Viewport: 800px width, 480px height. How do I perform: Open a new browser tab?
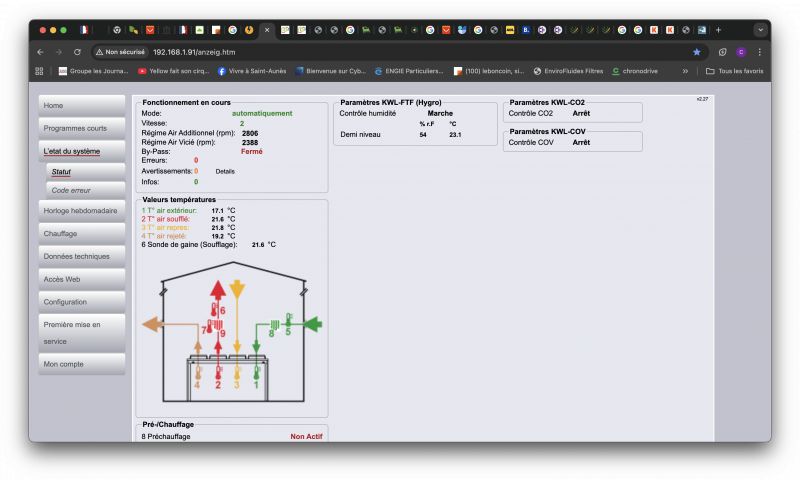point(718,30)
